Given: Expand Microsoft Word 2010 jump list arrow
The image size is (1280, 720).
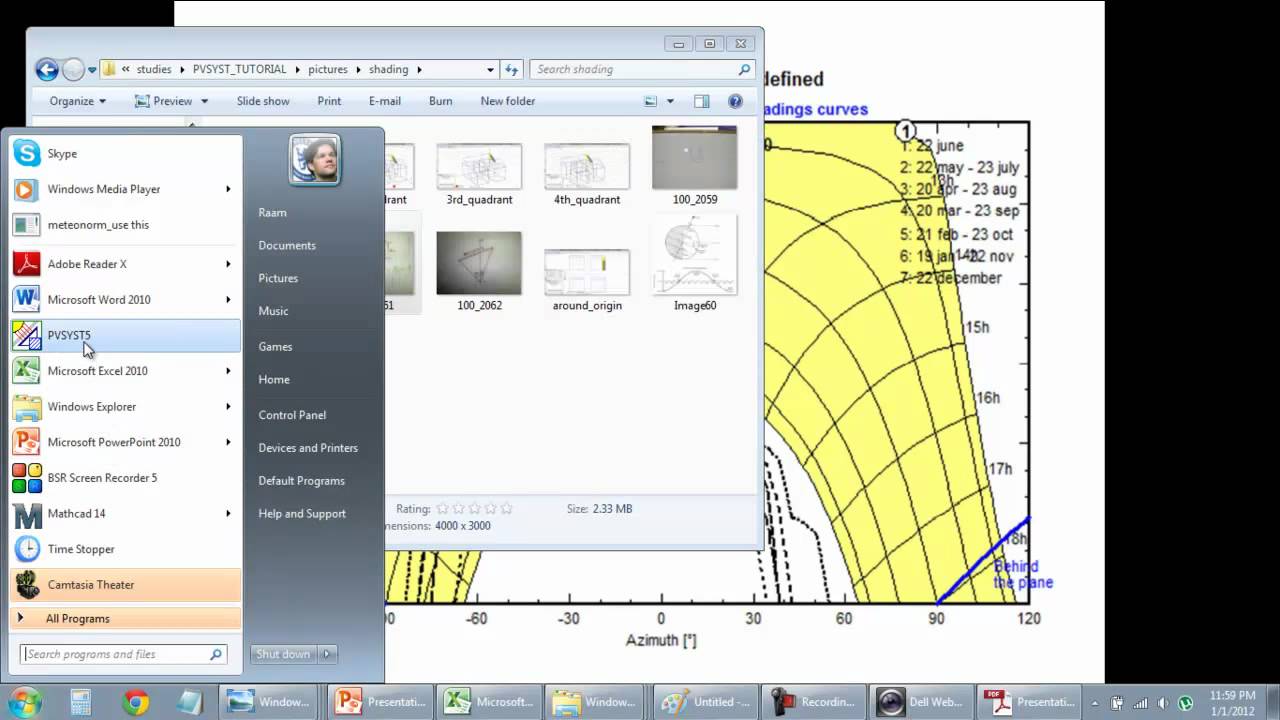Looking at the screenshot, I should (228, 300).
